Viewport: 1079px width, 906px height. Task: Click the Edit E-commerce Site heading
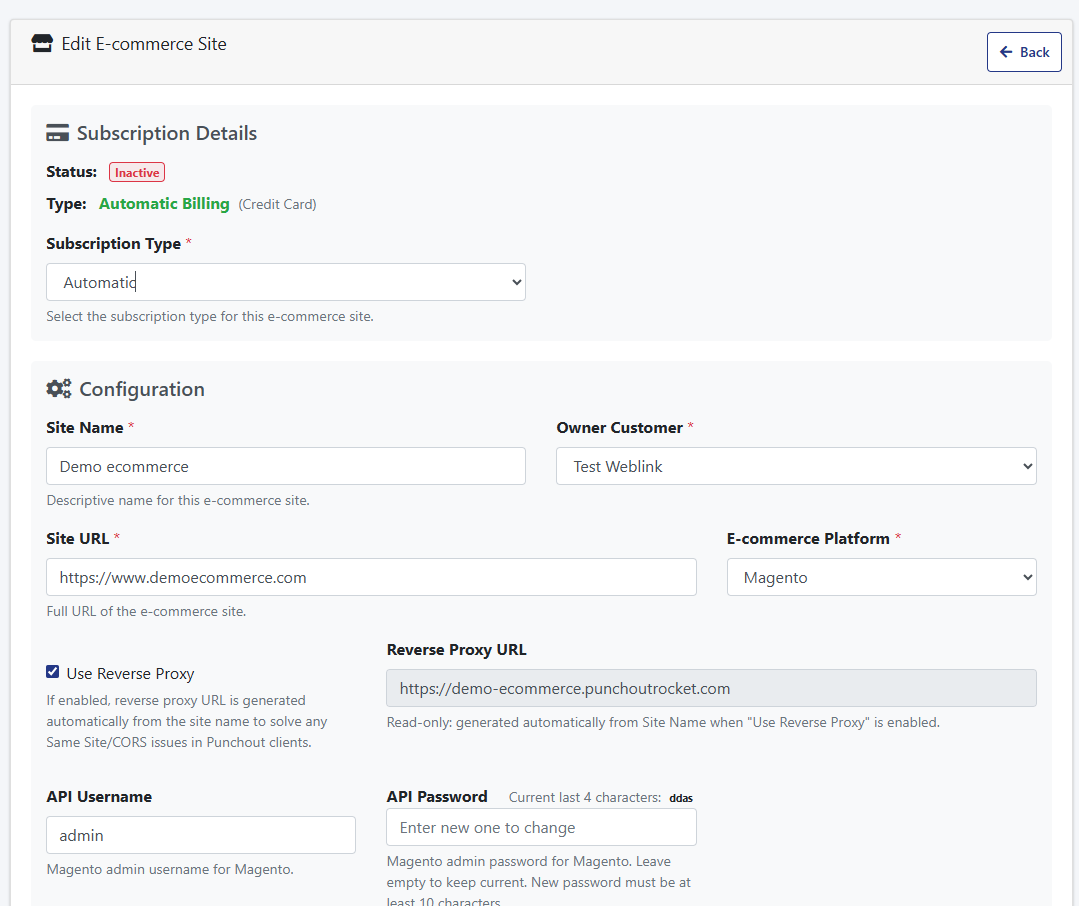(144, 44)
